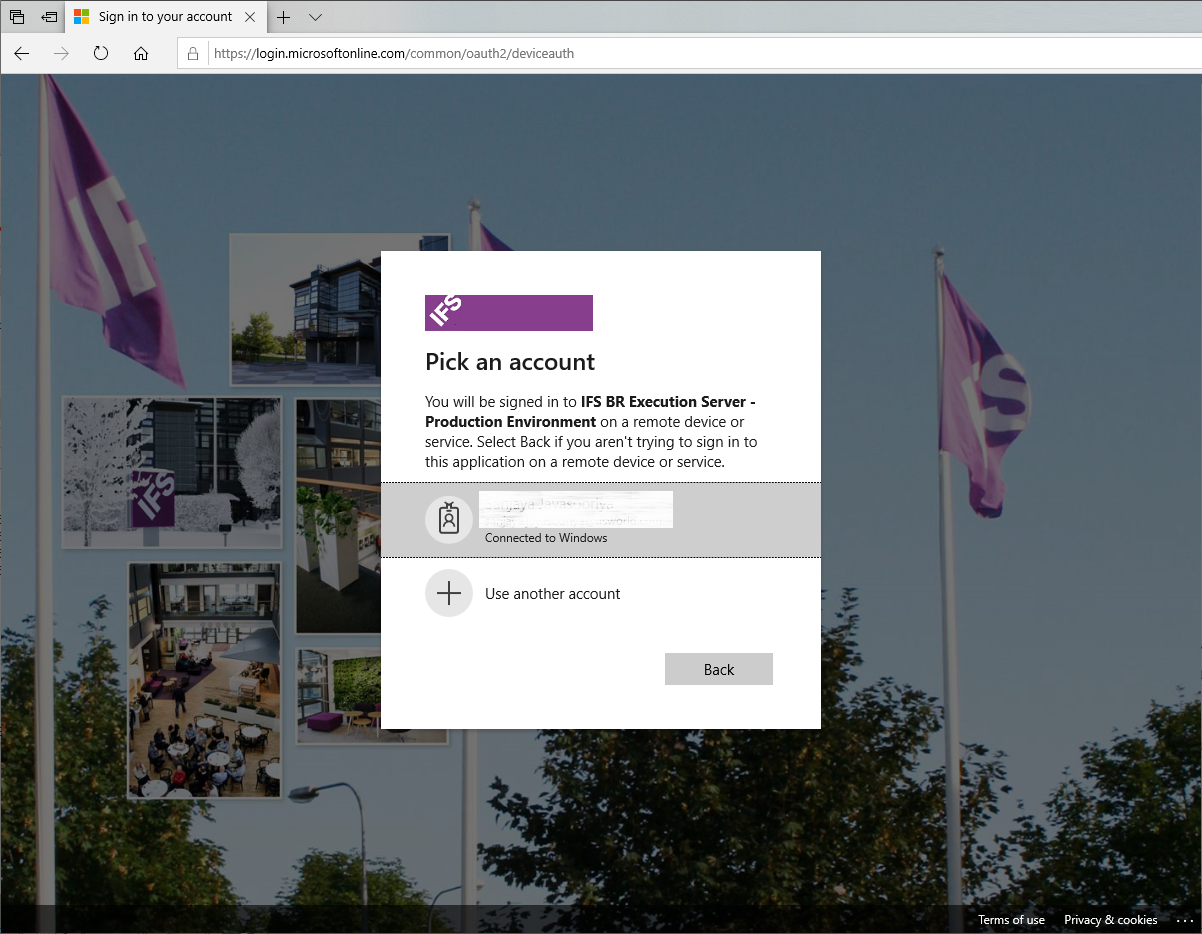This screenshot has width=1202, height=934.
Task: Click the plus icon for another account
Action: tap(449, 594)
